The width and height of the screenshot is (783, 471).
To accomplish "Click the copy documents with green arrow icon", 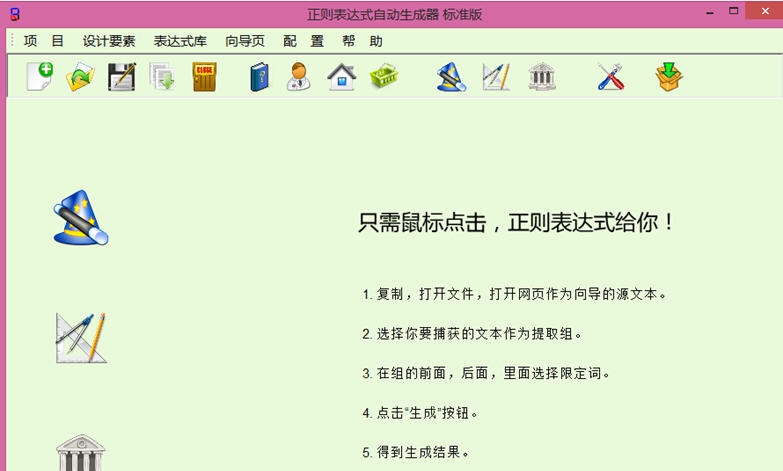I will (162, 76).
